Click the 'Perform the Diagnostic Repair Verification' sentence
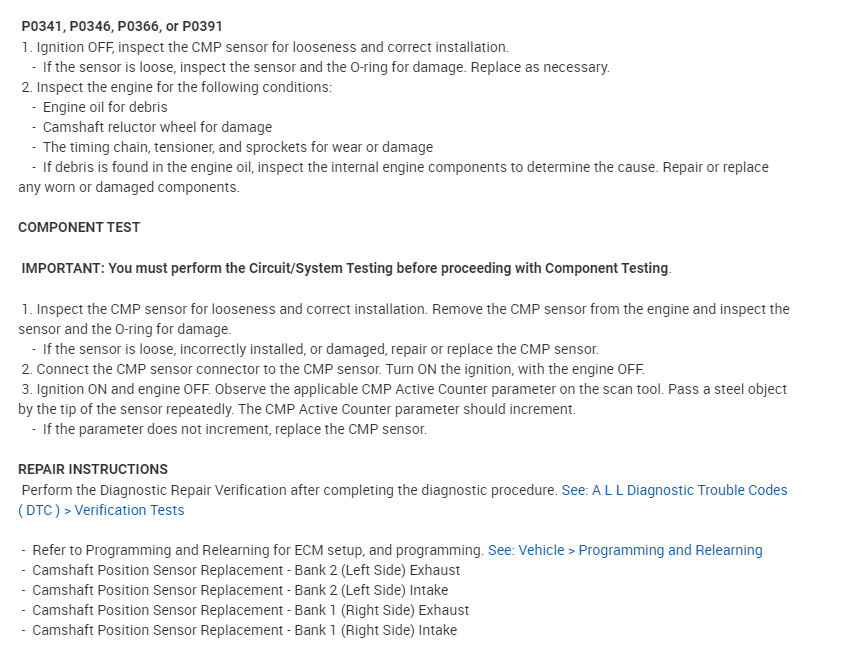The width and height of the screenshot is (865, 653). tap(289, 490)
